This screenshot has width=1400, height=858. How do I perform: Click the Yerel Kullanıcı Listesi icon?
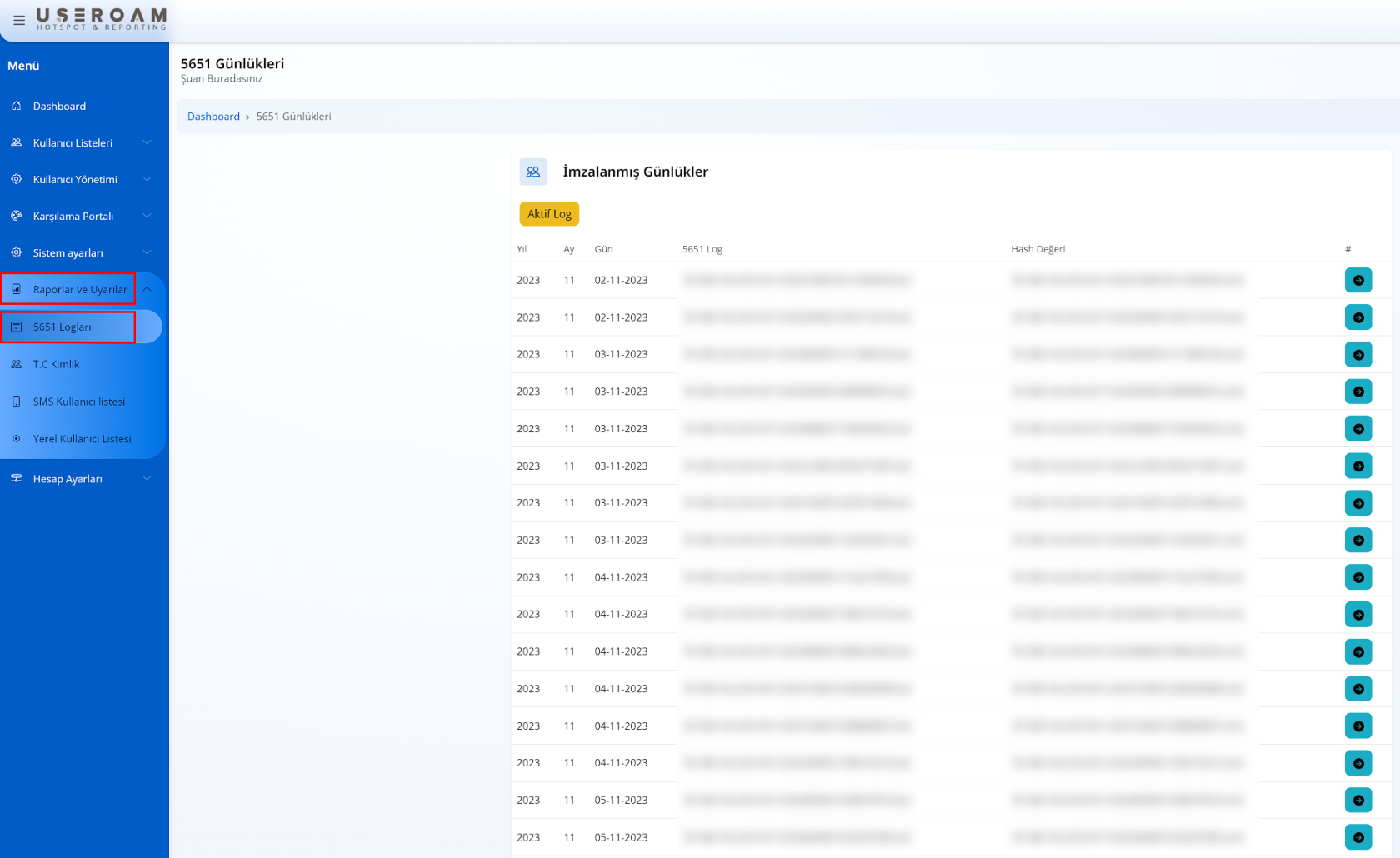(x=17, y=439)
